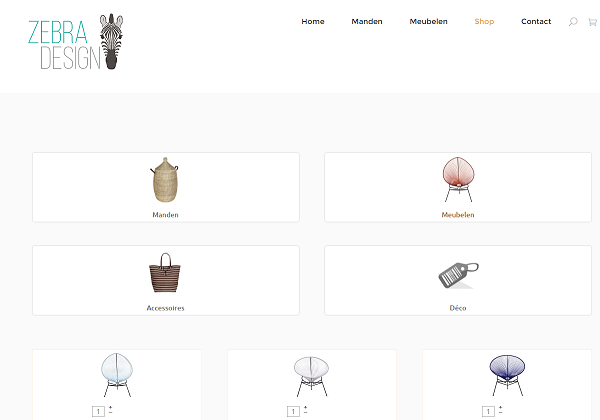
Task: Open the Accessoires category link text
Action: 165,308
